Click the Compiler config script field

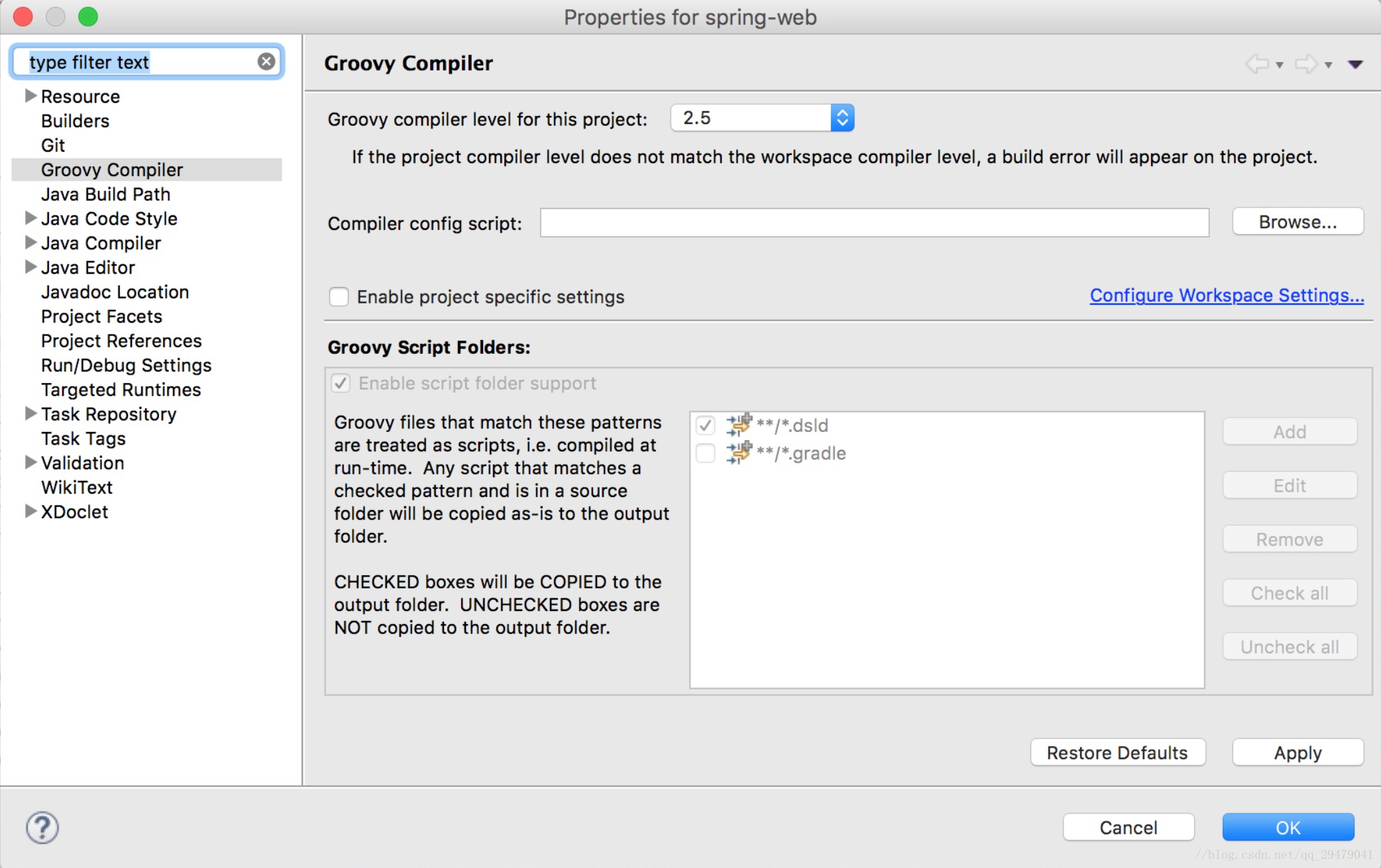(874, 223)
